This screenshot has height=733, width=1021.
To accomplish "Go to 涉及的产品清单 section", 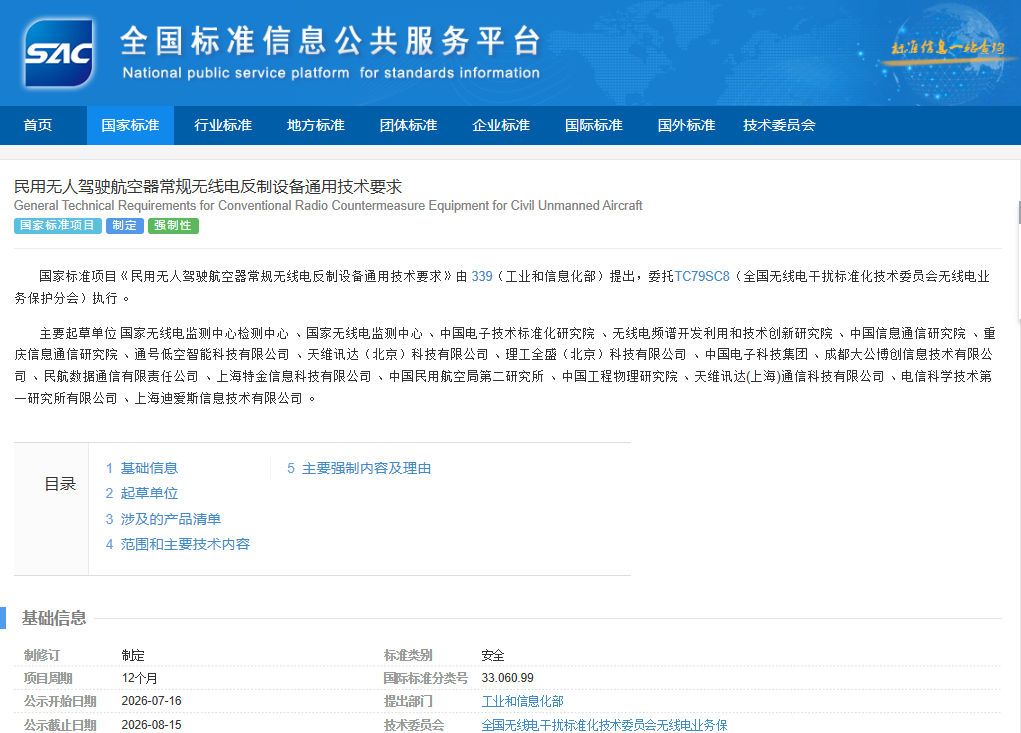I will point(163,519).
